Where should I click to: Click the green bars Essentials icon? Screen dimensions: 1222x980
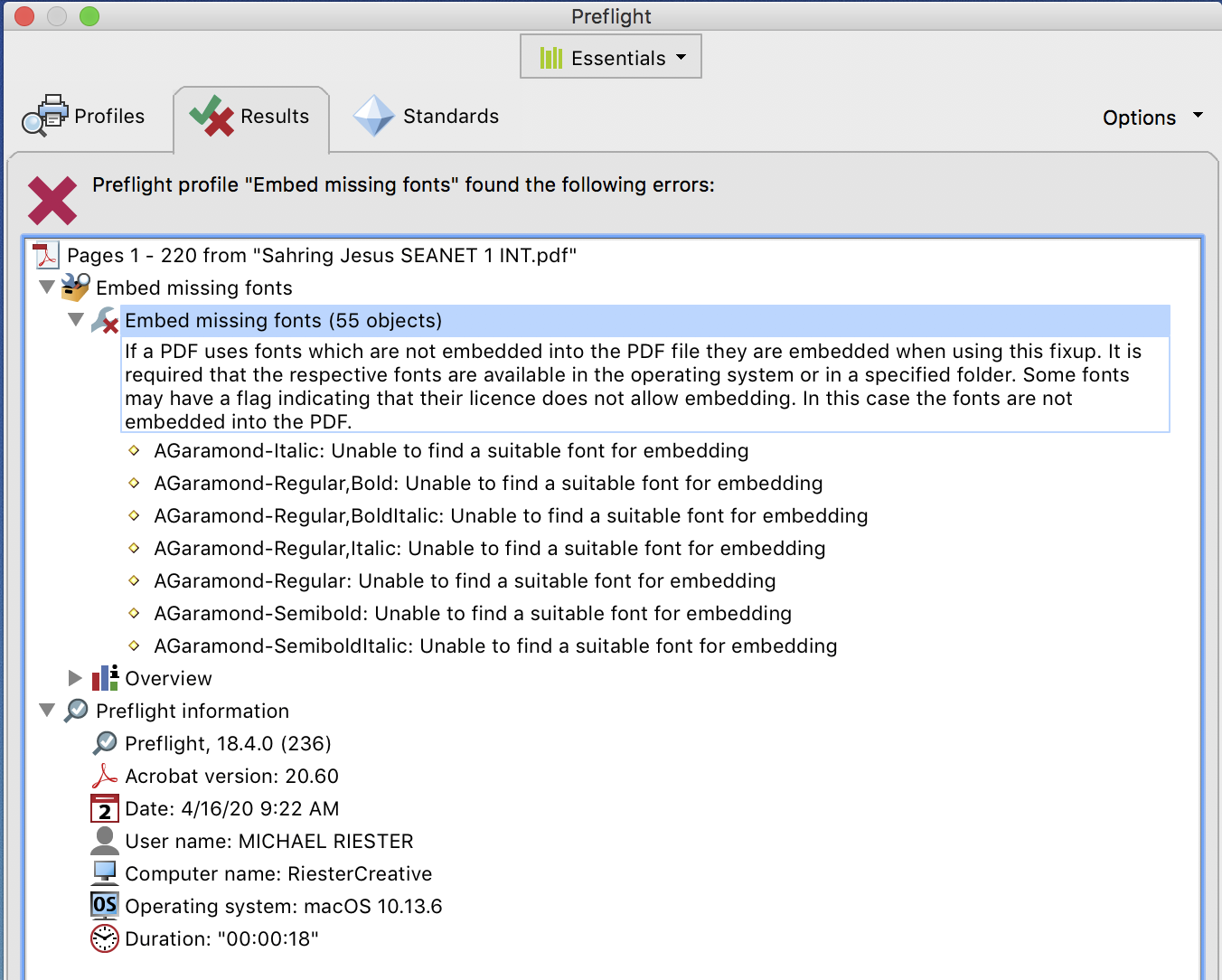551,58
